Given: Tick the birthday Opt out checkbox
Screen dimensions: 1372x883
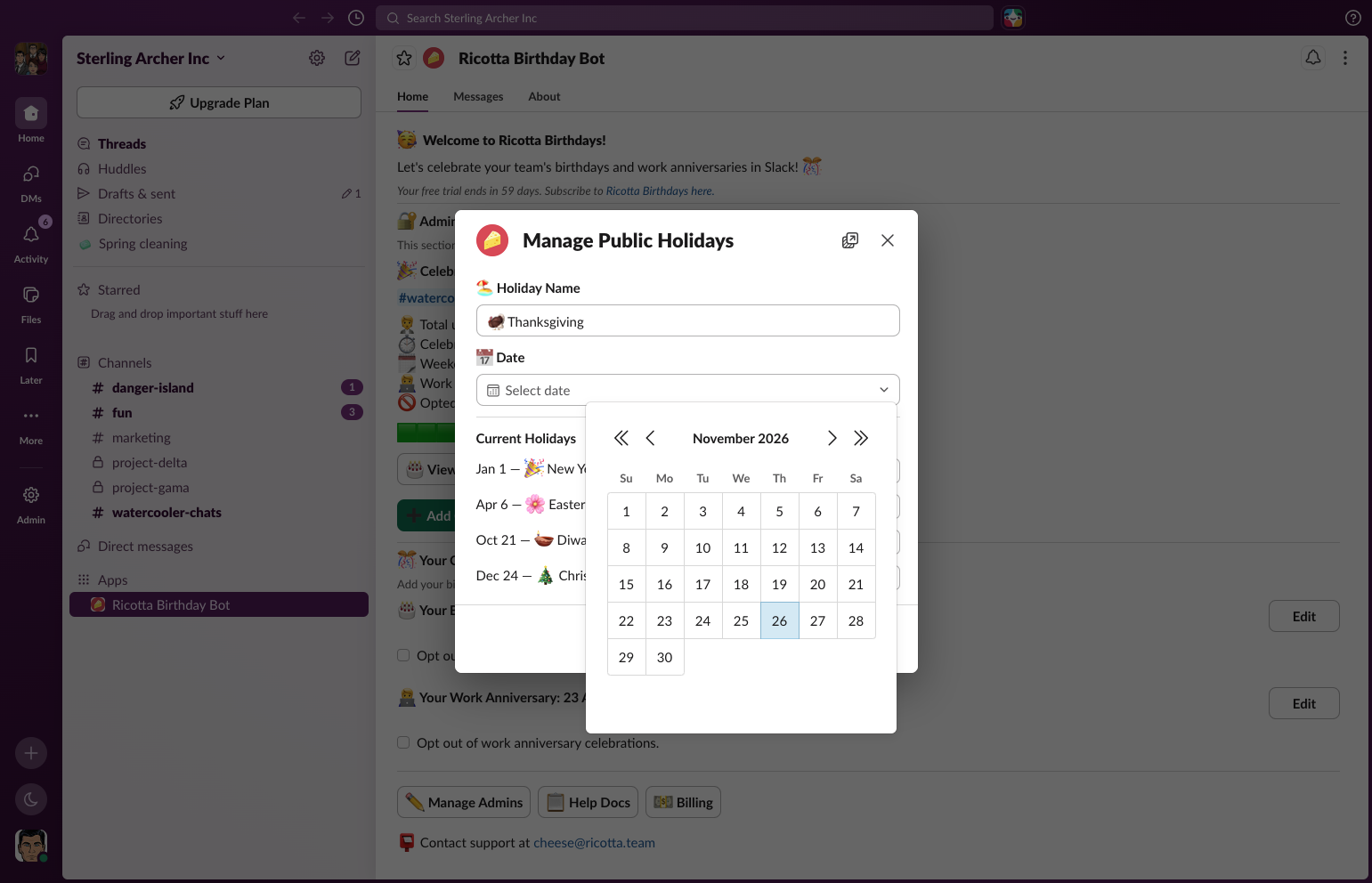Looking at the screenshot, I should tap(403, 655).
